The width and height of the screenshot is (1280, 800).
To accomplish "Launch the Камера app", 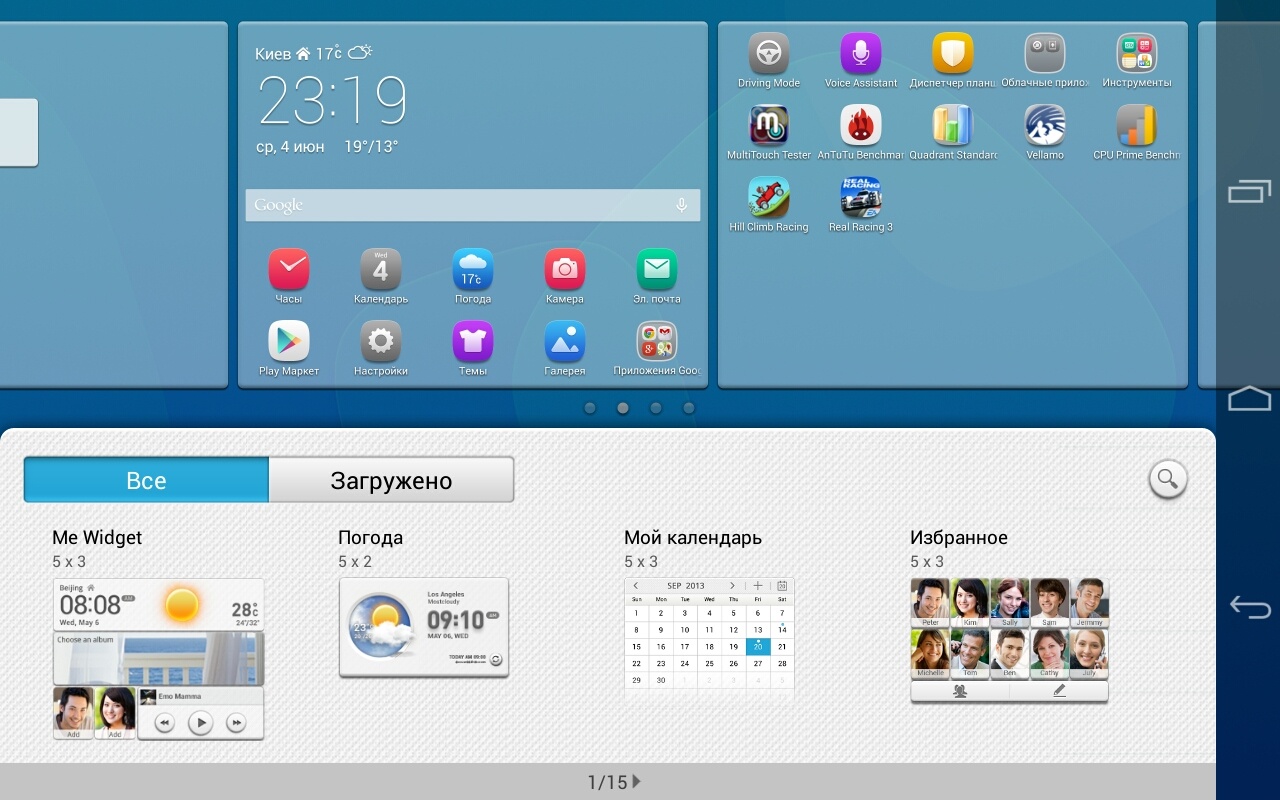I will [565, 270].
